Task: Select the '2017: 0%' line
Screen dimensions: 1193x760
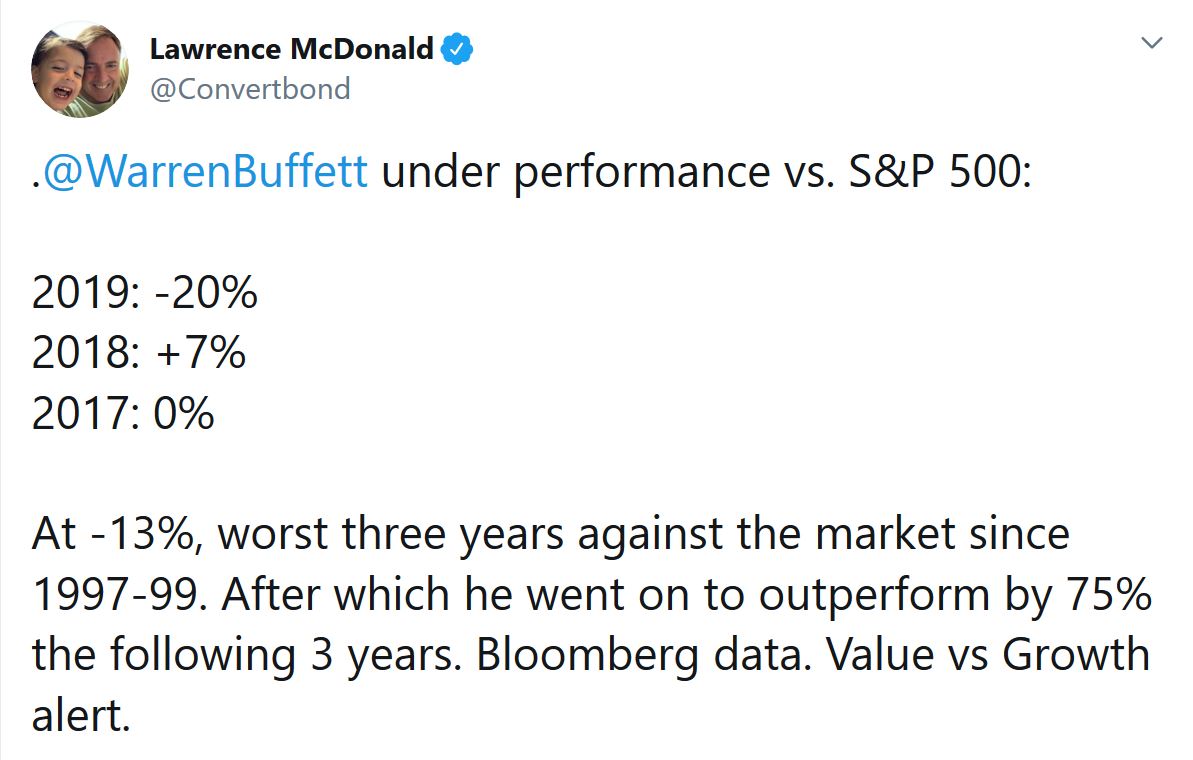Action: [123, 413]
